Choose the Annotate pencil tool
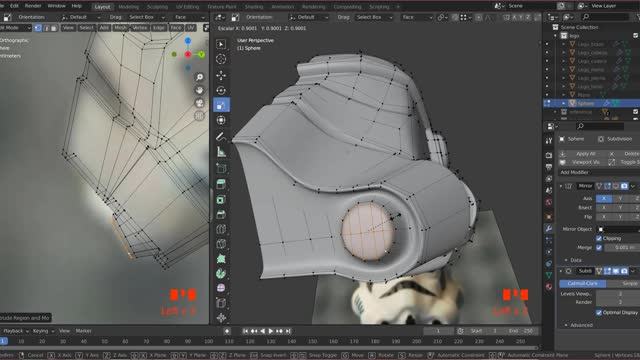This screenshot has width=640, height=360. [221, 137]
